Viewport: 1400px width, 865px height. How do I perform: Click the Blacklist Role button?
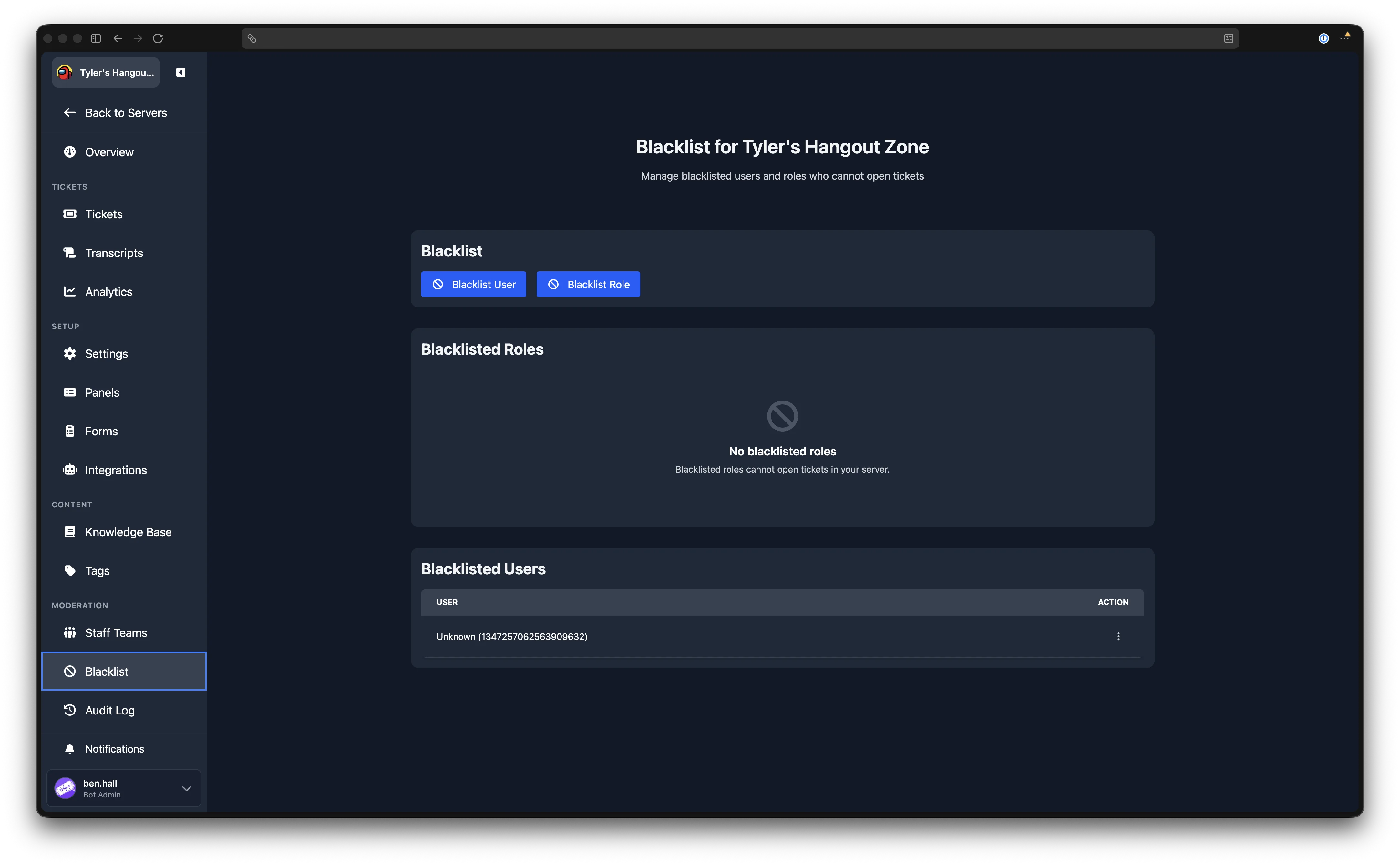coord(588,284)
